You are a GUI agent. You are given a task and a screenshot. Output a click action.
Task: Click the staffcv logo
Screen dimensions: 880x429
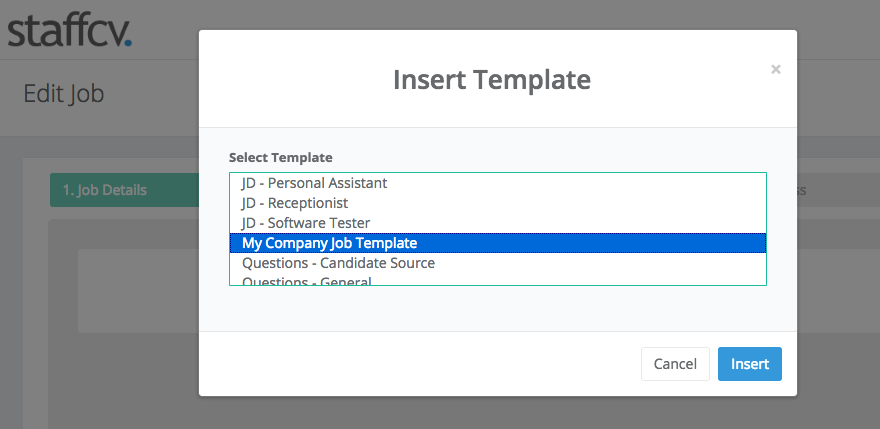[70, 31]
